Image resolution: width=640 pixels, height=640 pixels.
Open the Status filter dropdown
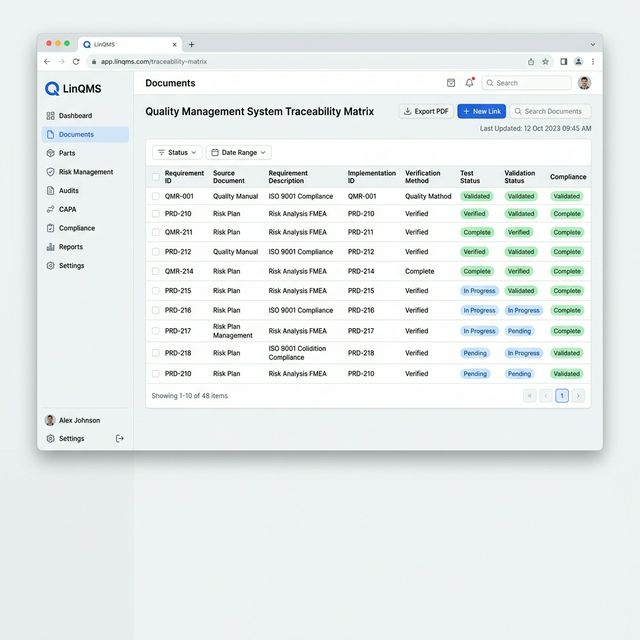coord(177,153)
